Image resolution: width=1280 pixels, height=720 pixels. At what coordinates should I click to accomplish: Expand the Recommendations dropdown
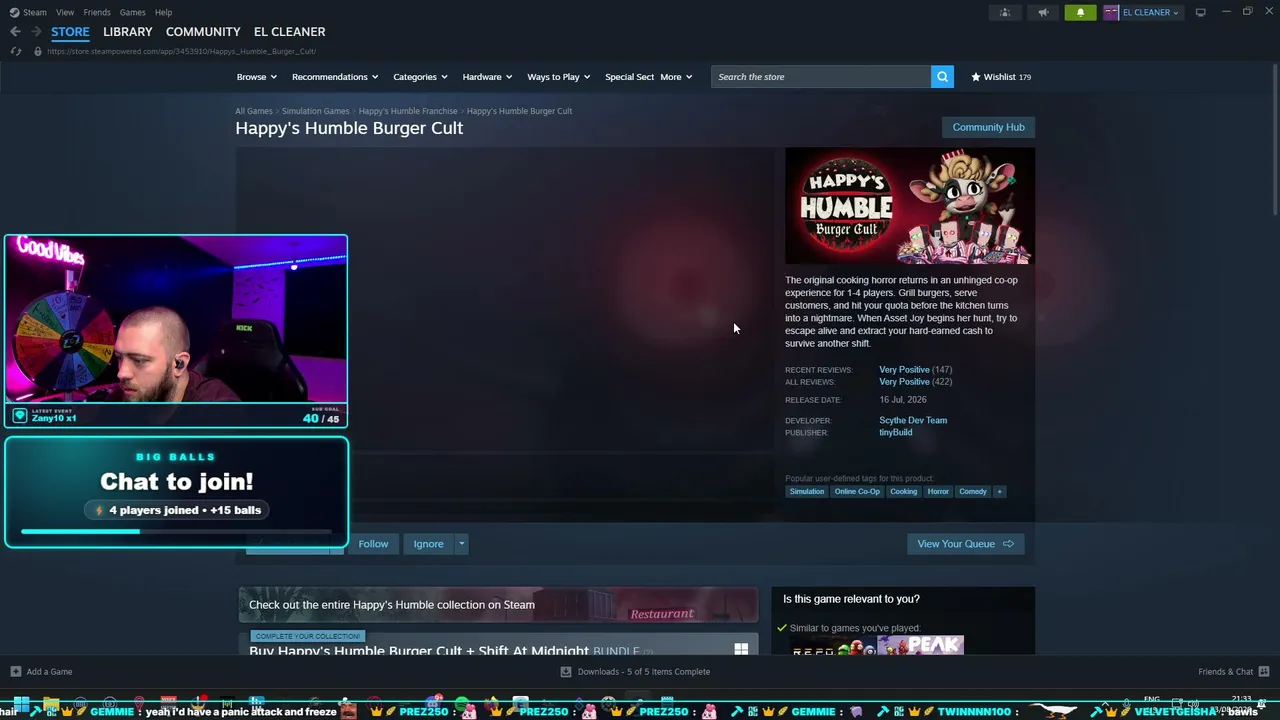[x=335, y=77]
